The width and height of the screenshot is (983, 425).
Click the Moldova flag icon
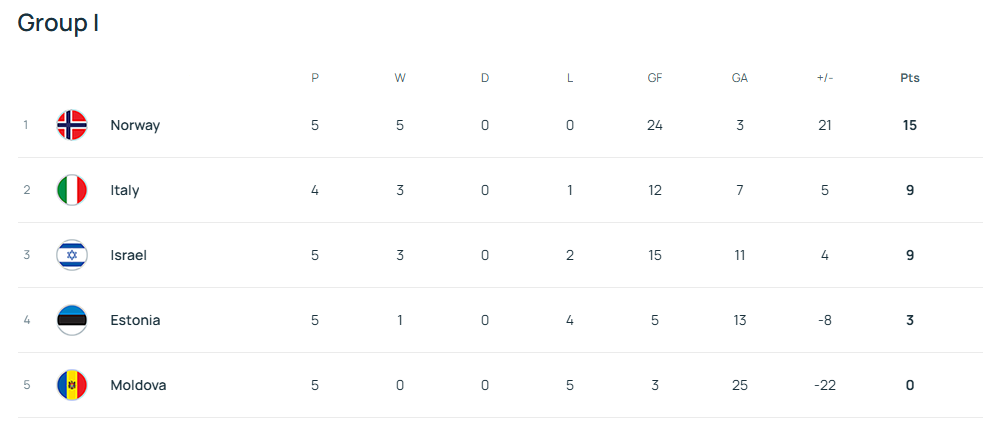click(x=72, y=385)
